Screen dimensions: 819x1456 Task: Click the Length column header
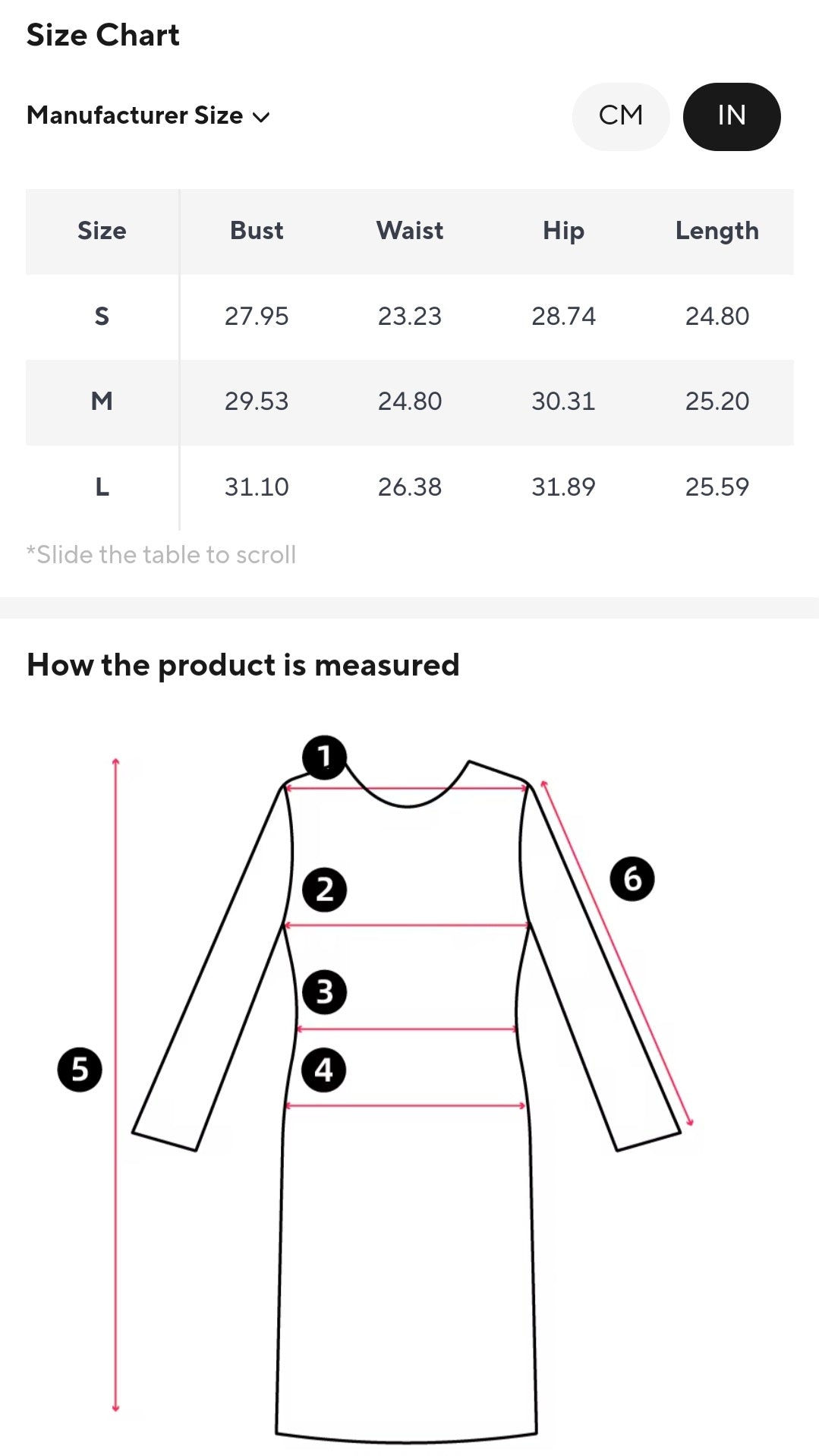pyautogui.click(x=717, y=232)
